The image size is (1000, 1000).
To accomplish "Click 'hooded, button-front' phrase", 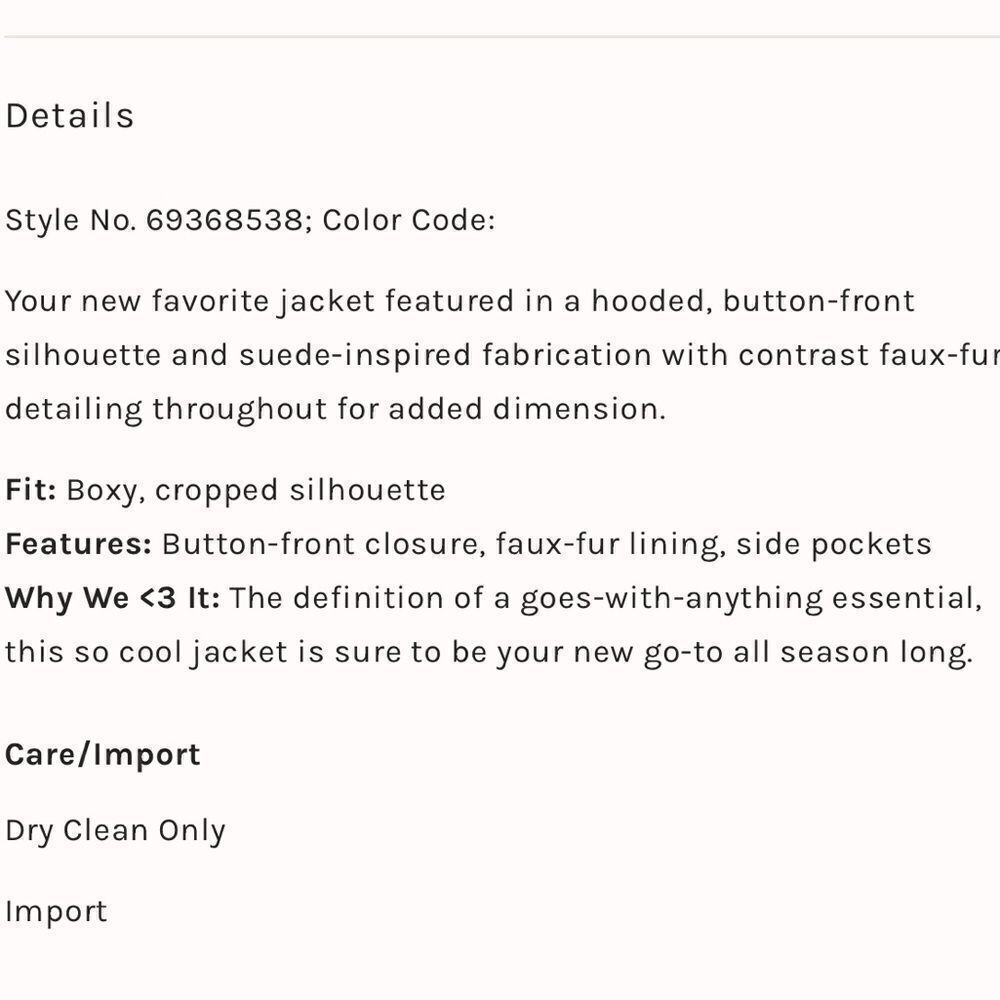I will pyautogui.click(x=753, y=302).
